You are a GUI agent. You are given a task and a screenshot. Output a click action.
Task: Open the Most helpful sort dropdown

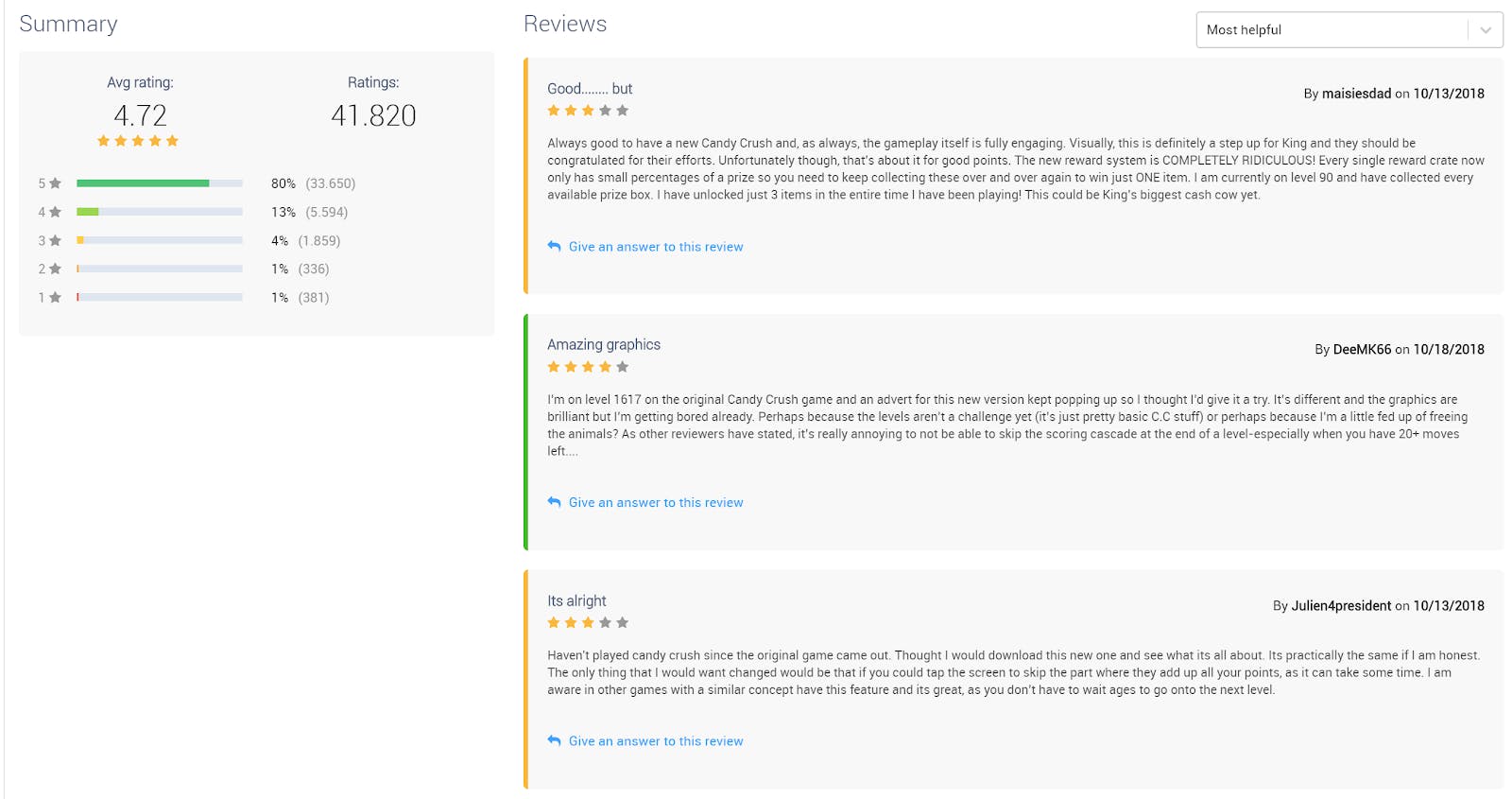coord(1332,30)
